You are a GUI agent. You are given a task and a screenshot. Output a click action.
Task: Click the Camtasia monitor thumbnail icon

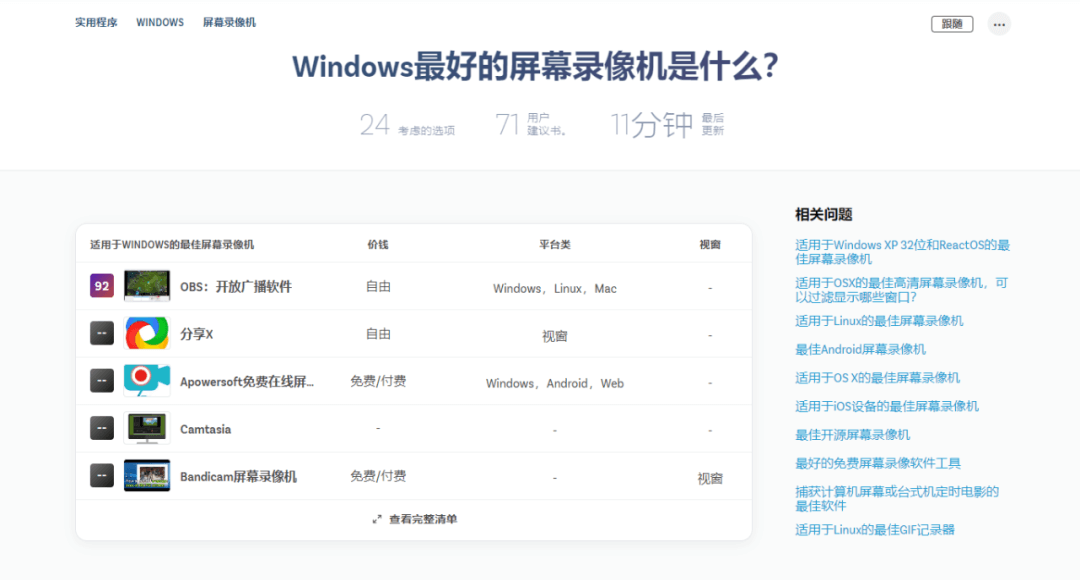coord(147,428)
